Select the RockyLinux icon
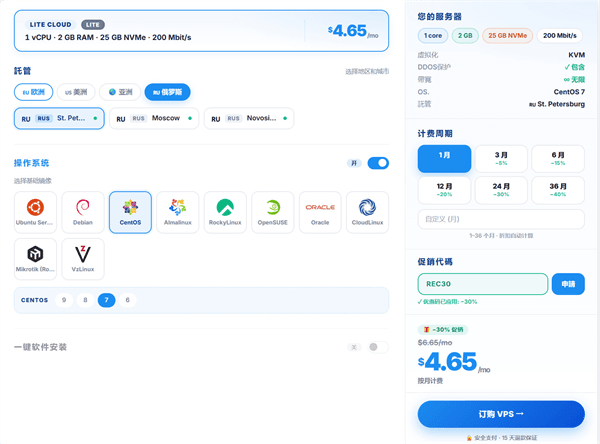Screen dimensions: 600x444 coord(225,212)
